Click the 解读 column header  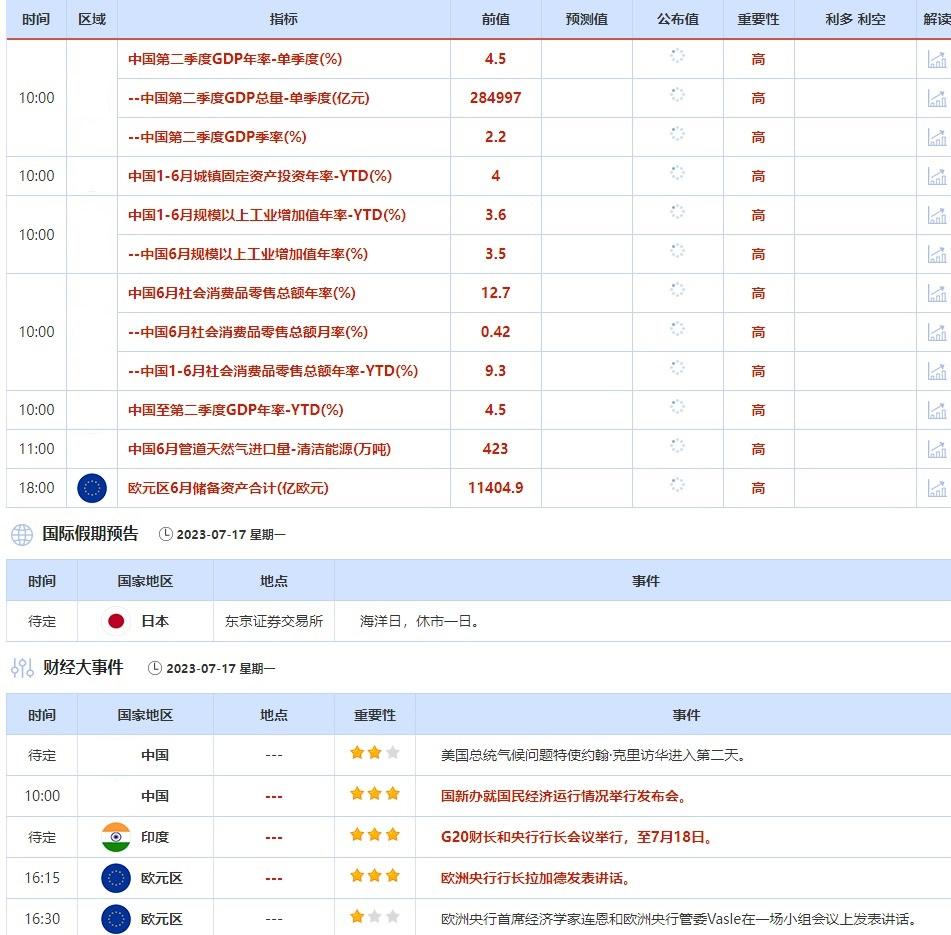click(938, 18)
